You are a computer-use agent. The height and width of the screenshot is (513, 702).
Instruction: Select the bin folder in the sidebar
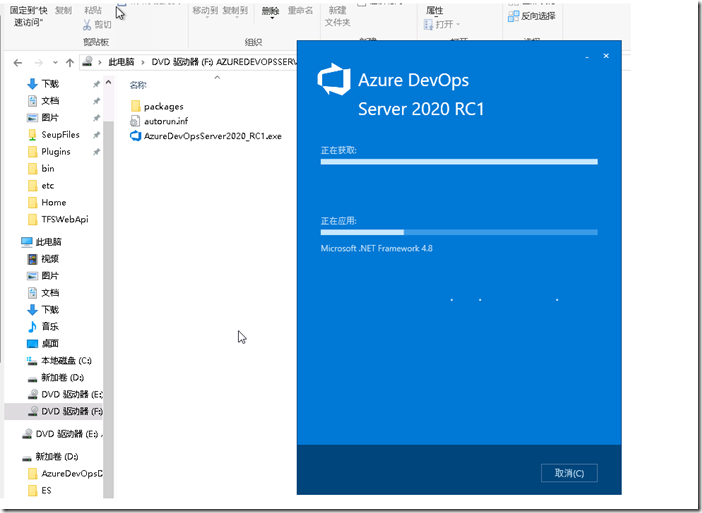[48, 169]
